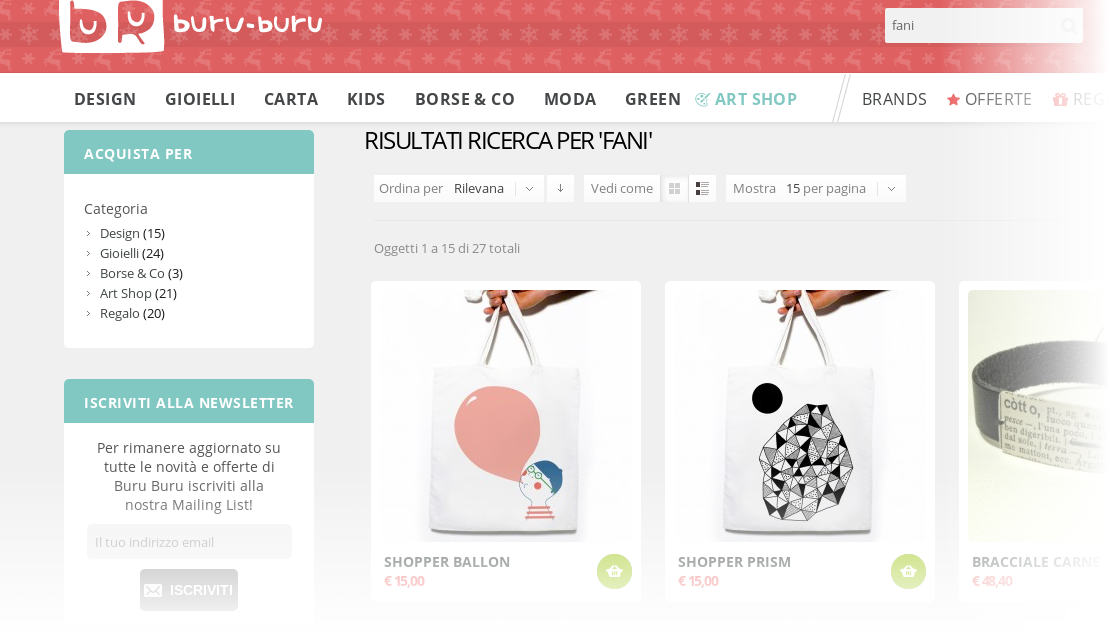Go to the Borse & Co menu
The image size is (1110, 639).
click(464, 99)
